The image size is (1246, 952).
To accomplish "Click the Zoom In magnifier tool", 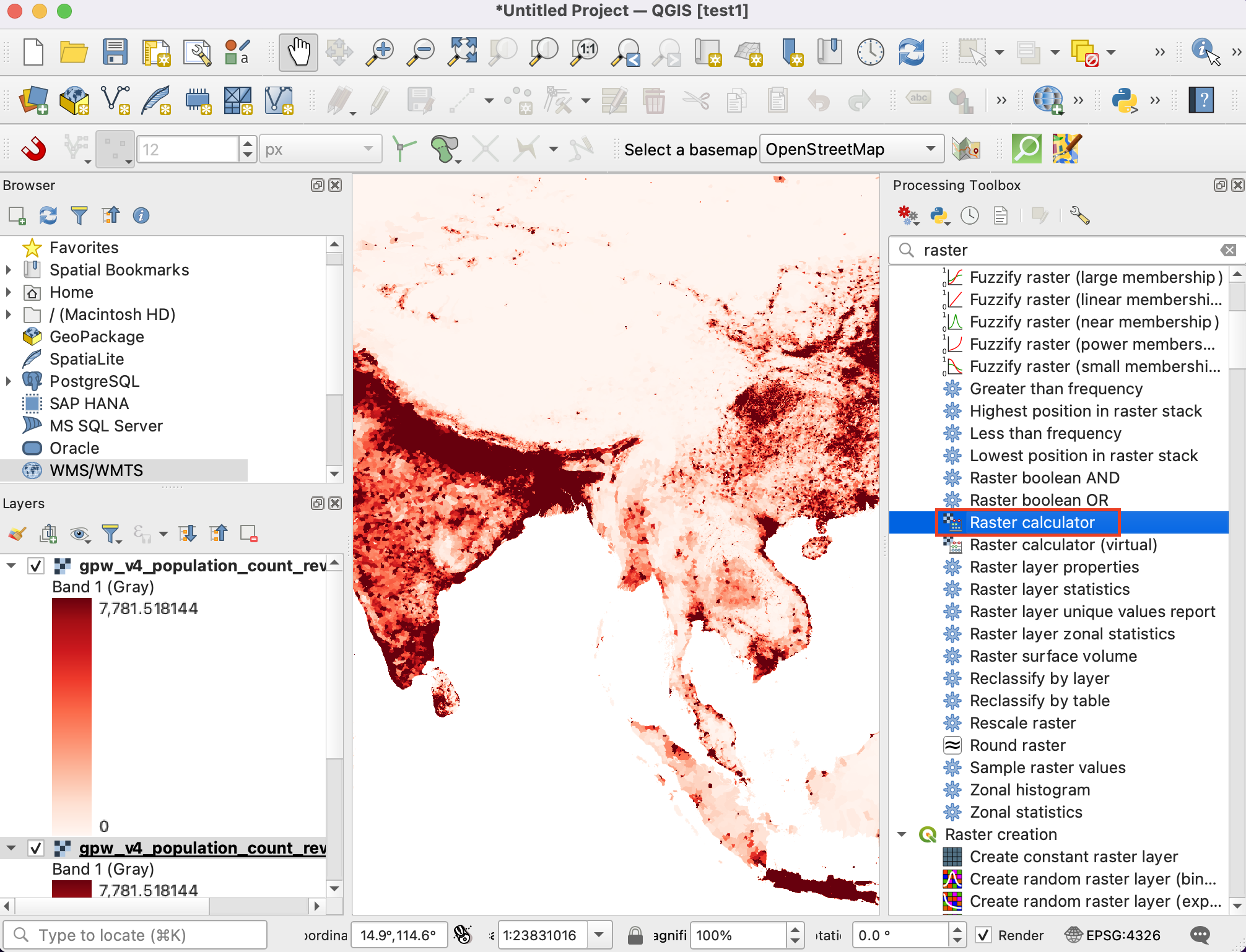I will point(380,52).
